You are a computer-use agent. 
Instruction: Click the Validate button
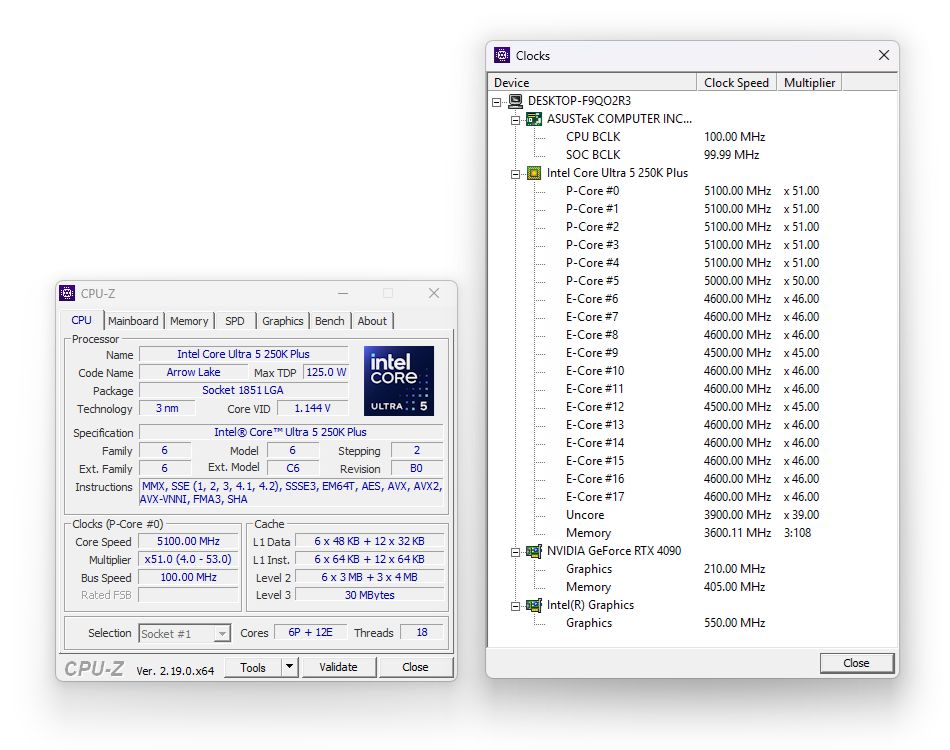click(339, 667)
